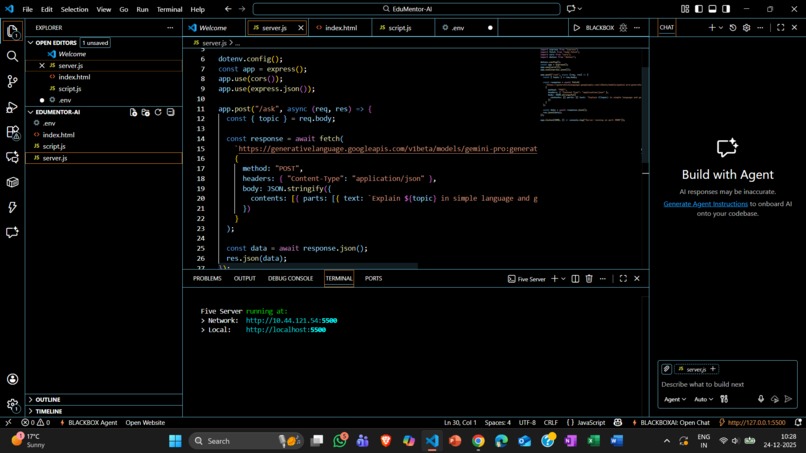
Task: Change the JavaScript language mode
Action: click(x=591, y=423)
